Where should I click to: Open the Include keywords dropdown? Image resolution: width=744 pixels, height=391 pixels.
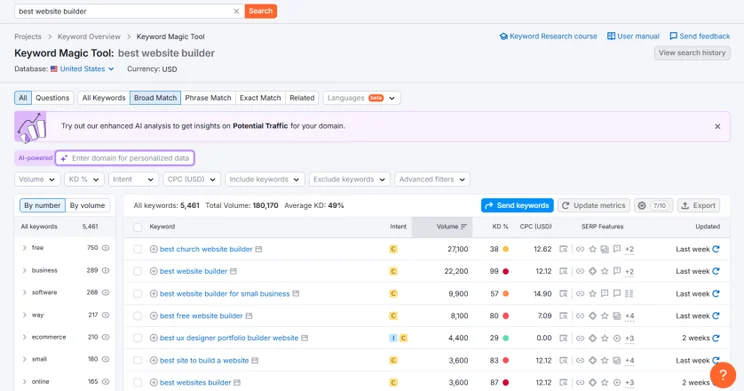click(x=264, y=179)
